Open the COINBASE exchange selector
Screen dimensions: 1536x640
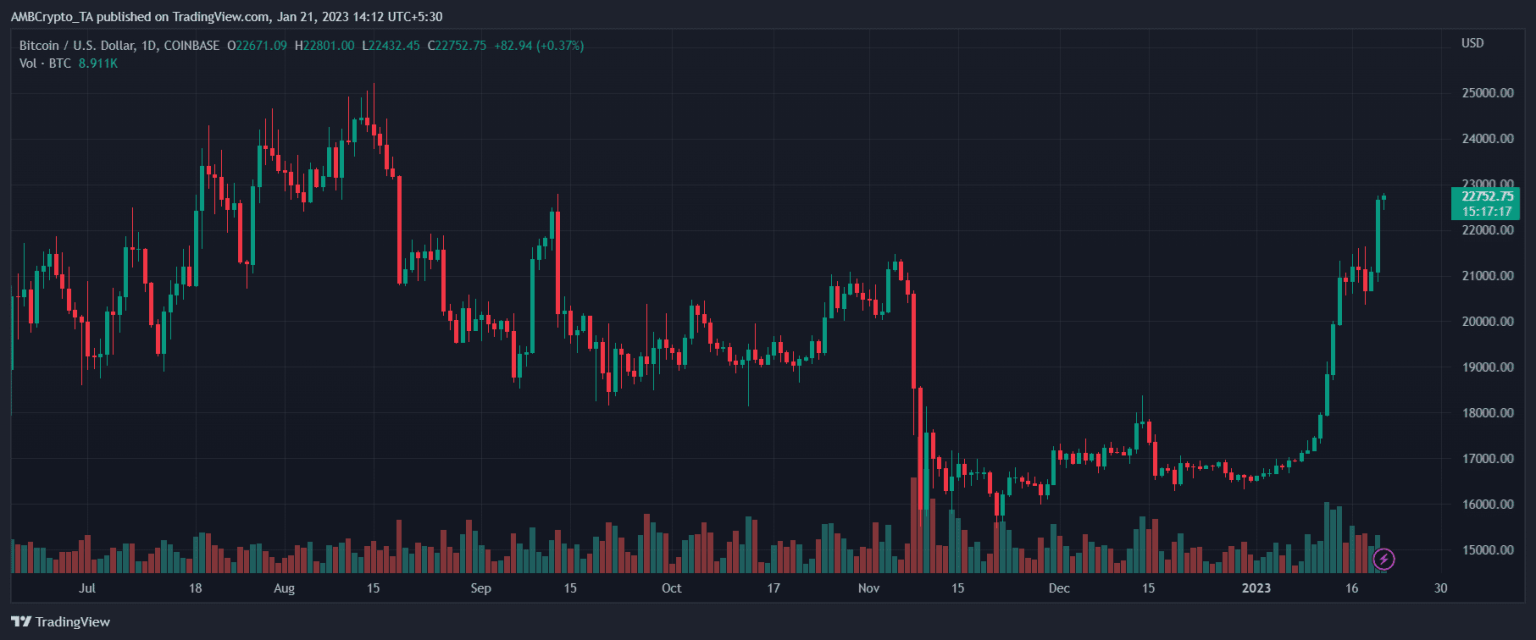point(190,45)
